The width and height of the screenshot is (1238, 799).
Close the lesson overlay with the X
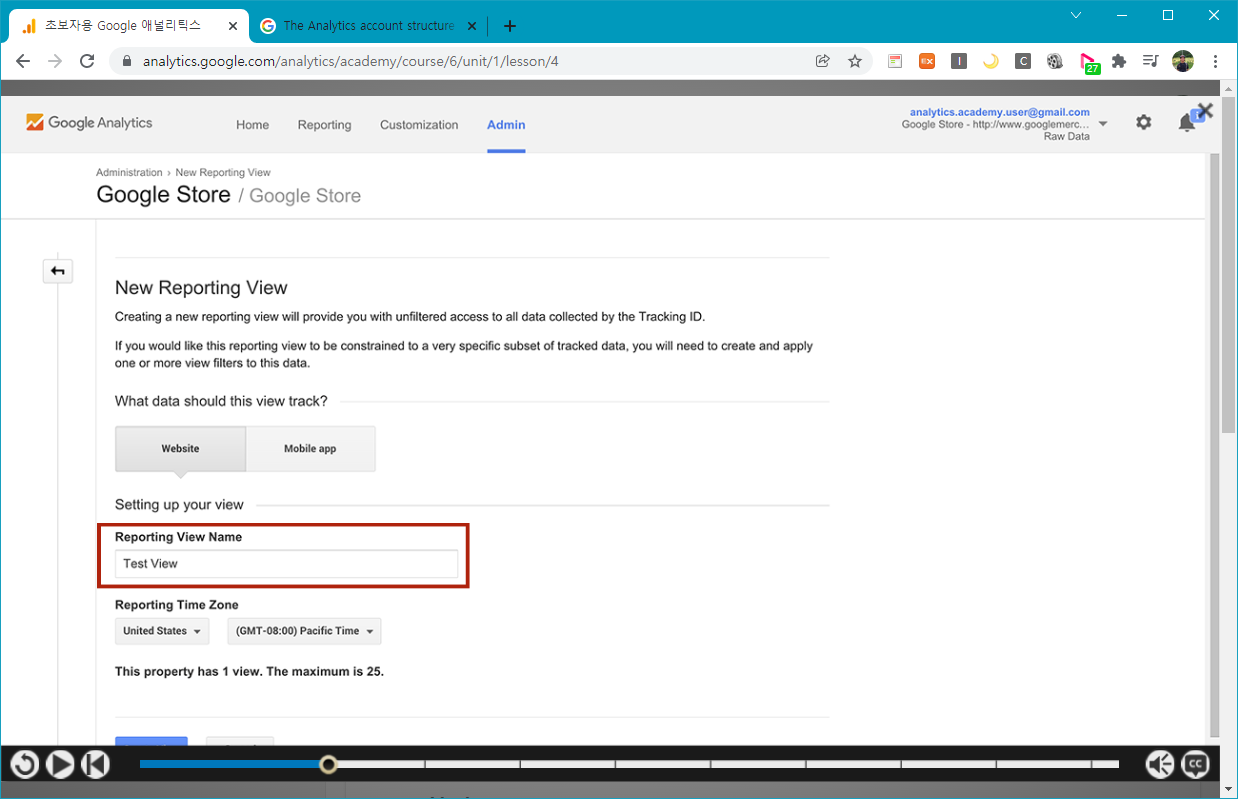[1205, 111]
